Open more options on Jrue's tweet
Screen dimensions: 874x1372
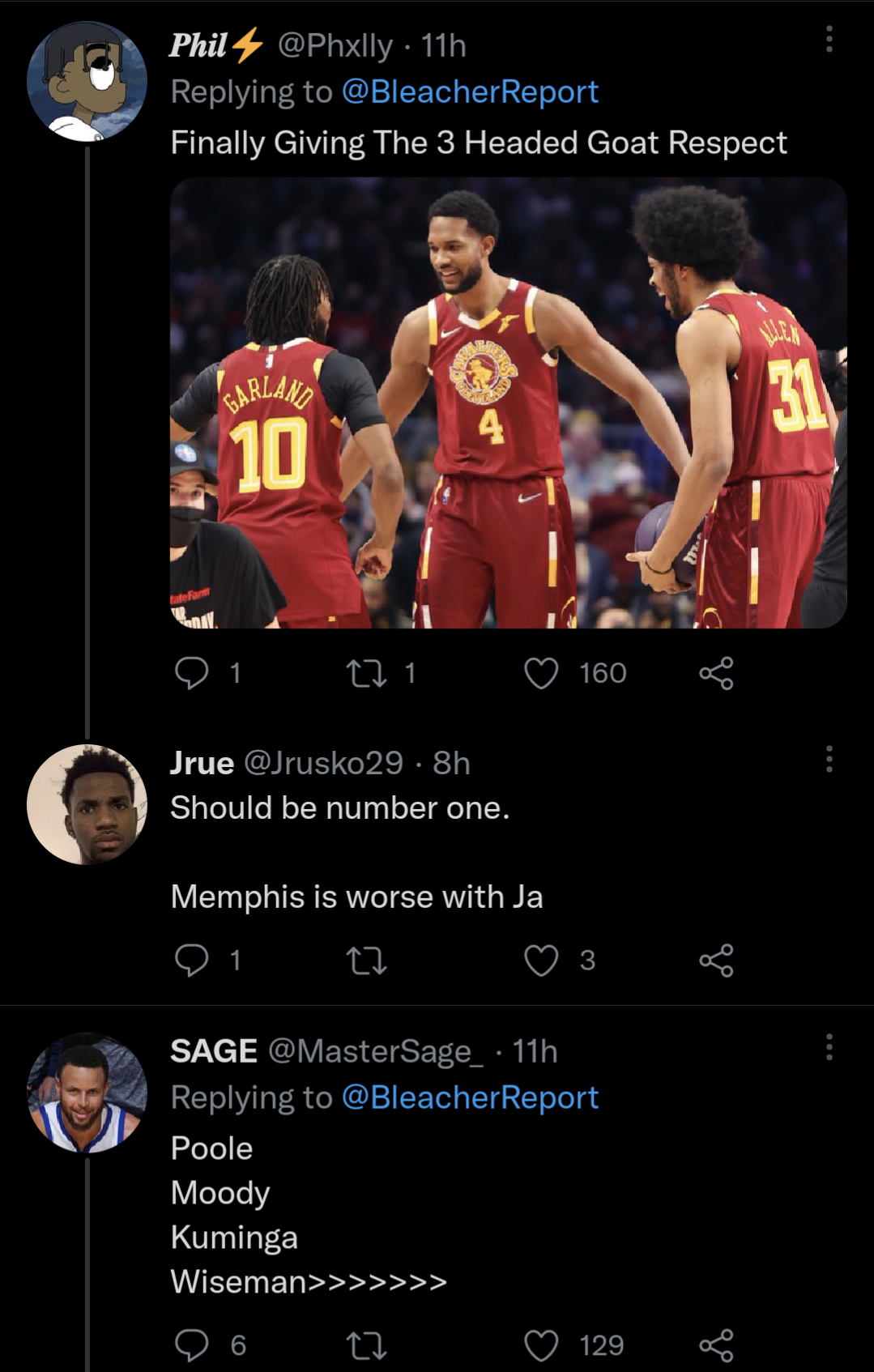click(829, 759)
